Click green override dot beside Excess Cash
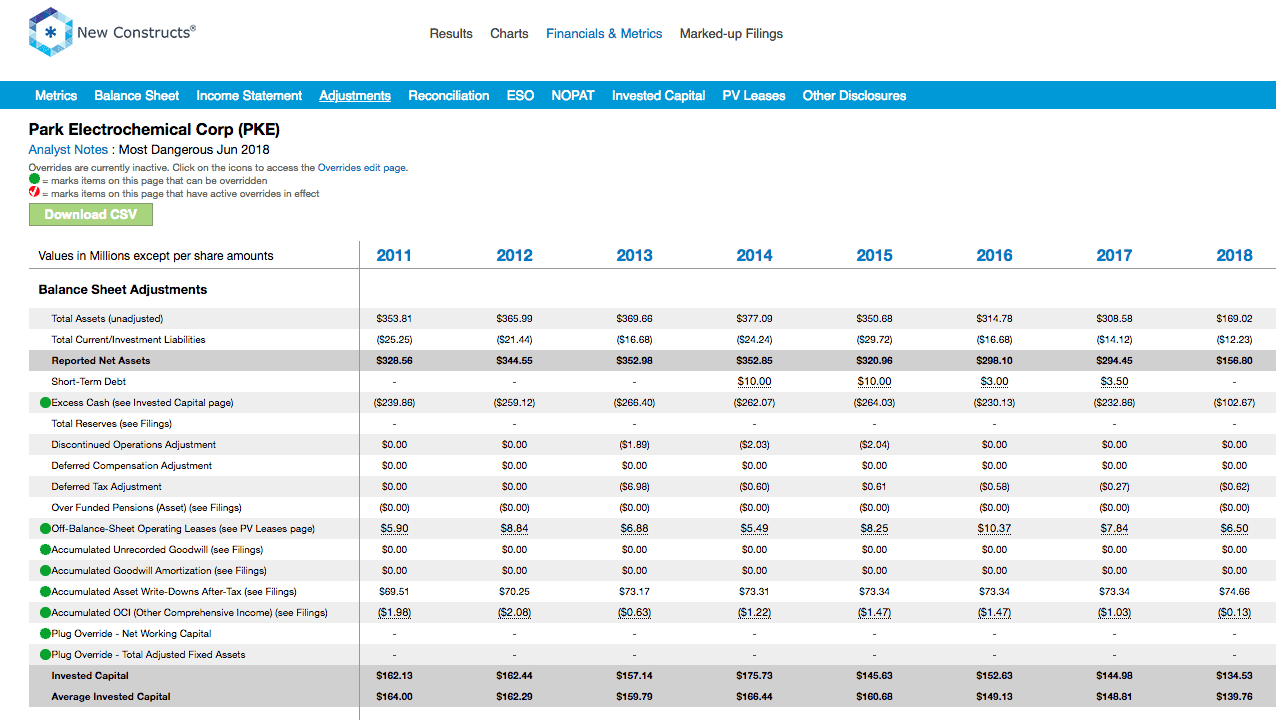Screen dimensions: 1276x720 click(45, 402)
